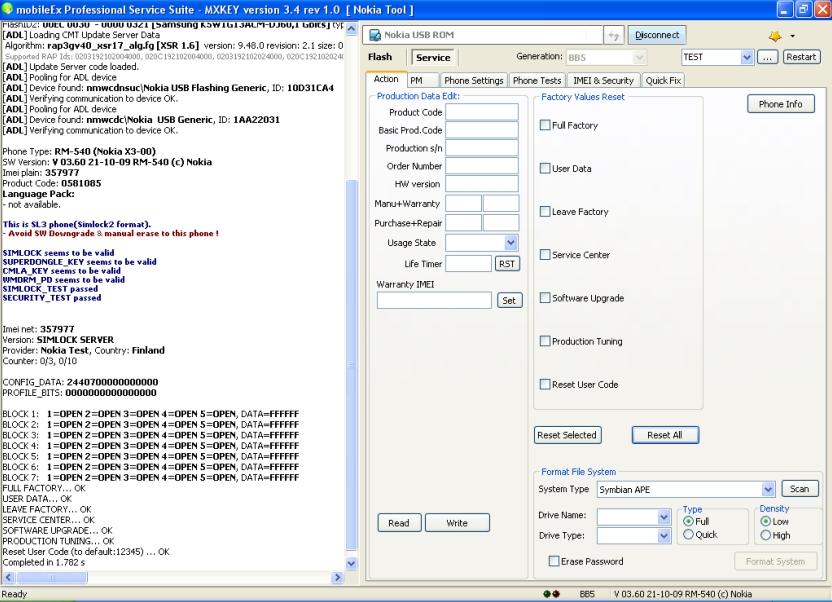
Task: Click the Disconnect button
Action: click(657, 35)
